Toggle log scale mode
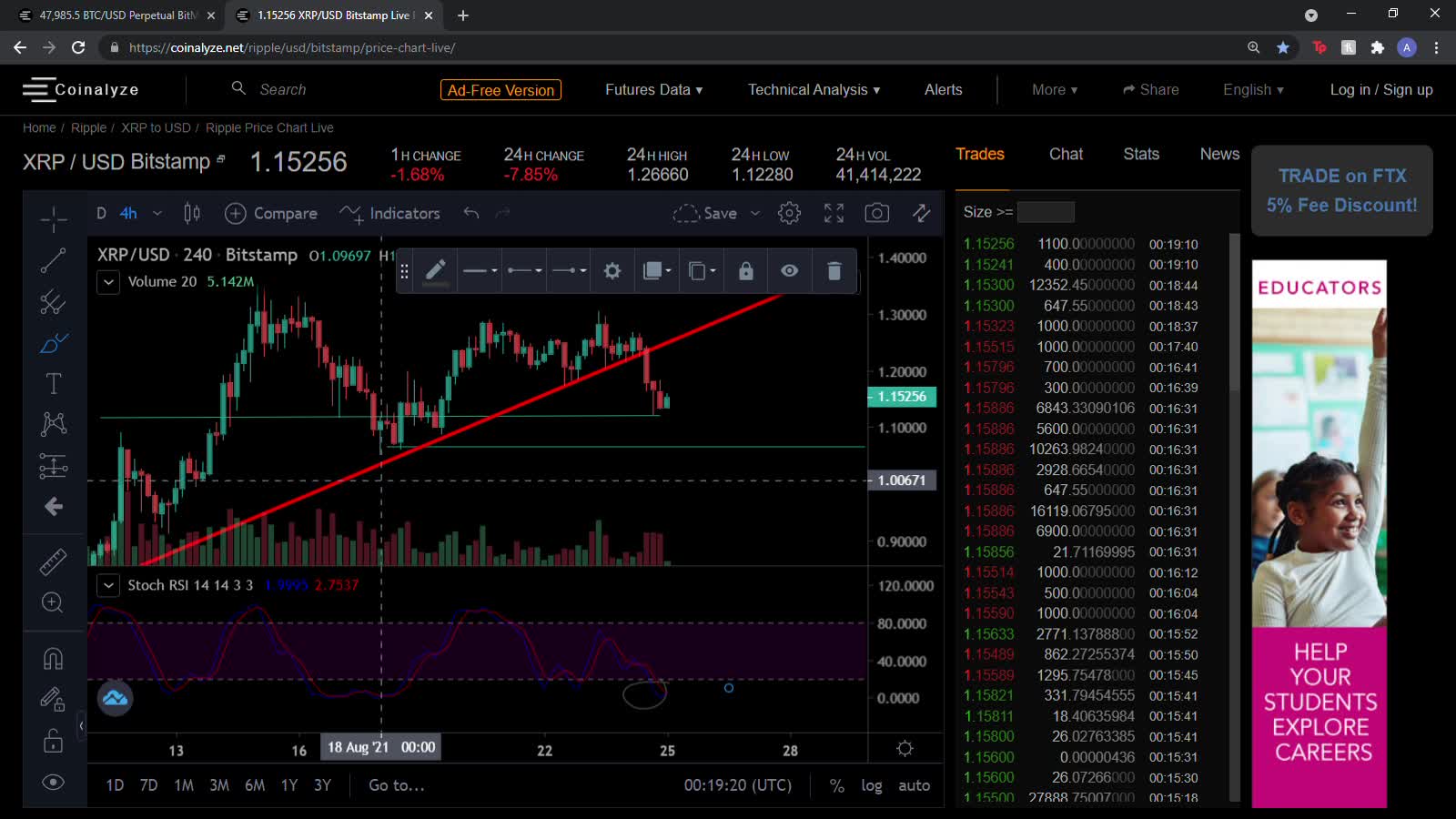Image resolution: width=1456 pixels, height=819 pixels. point(872,785)
